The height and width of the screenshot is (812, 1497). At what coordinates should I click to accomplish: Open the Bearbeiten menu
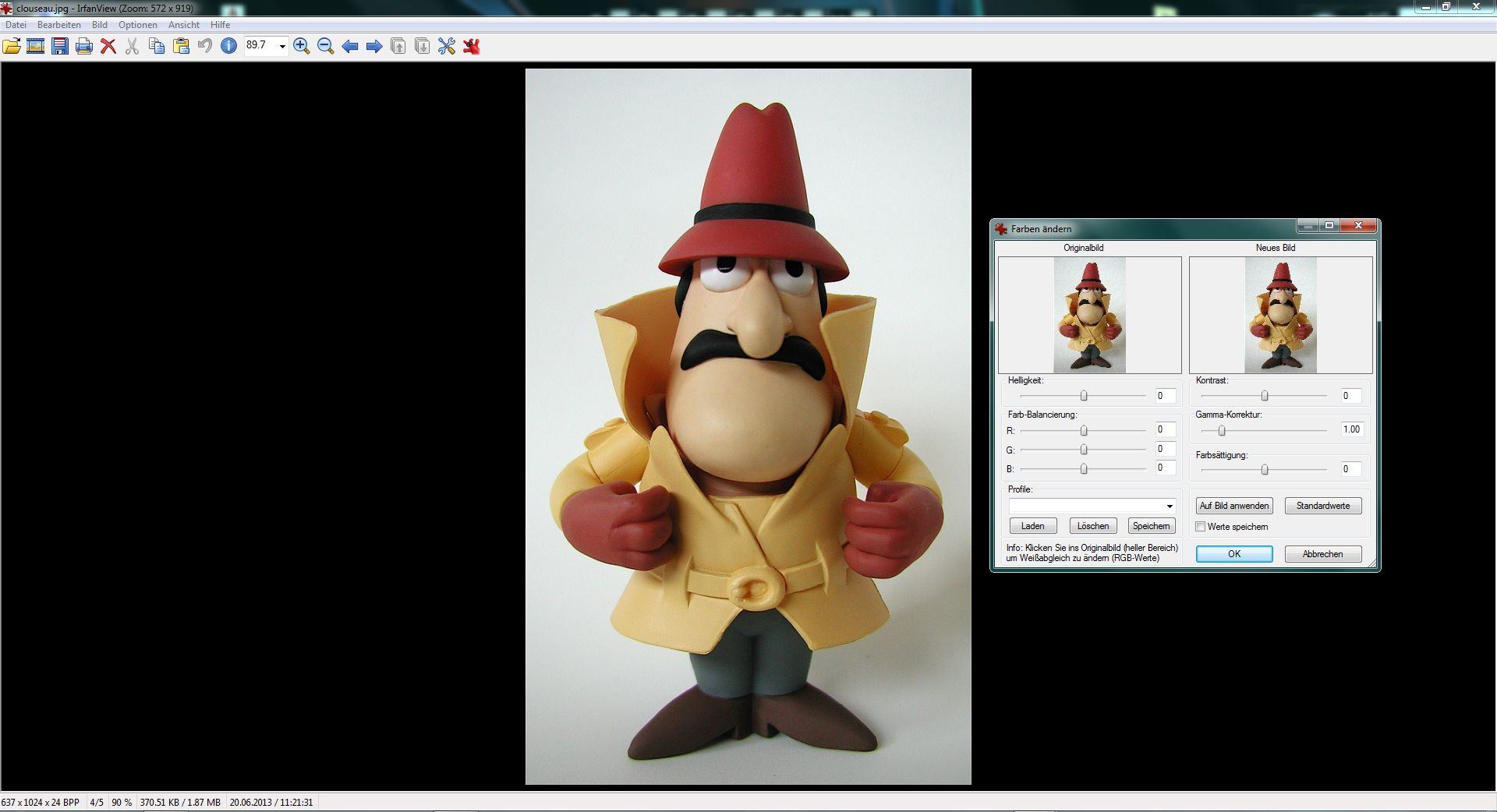point(58,25)
